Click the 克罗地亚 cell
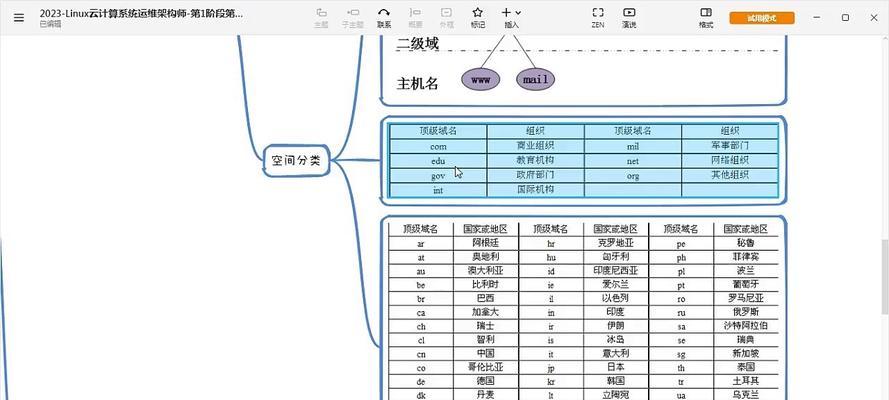889x400 pixels. pos(615,243)
